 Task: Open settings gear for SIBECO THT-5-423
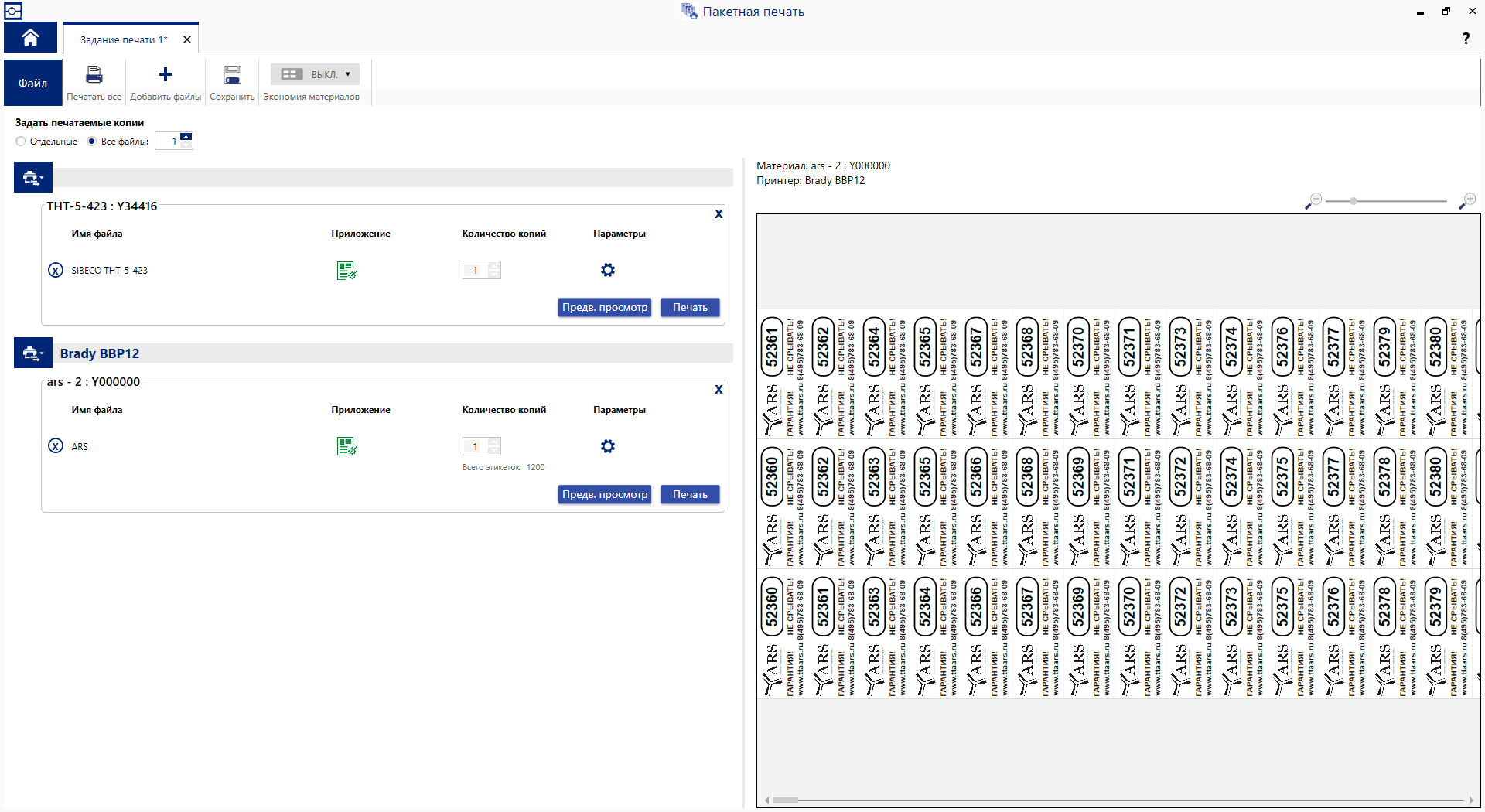tap(608, 270)
